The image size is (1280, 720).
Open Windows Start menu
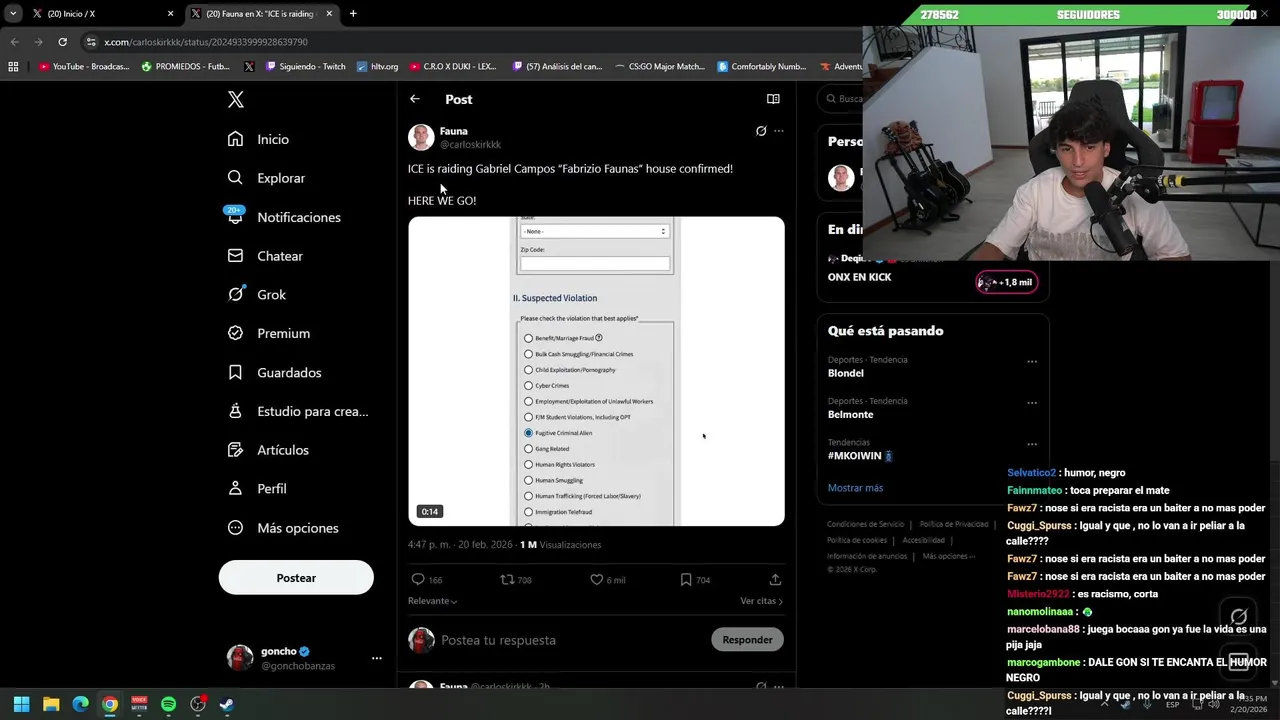pyautogui.click(x=21, y=704)
